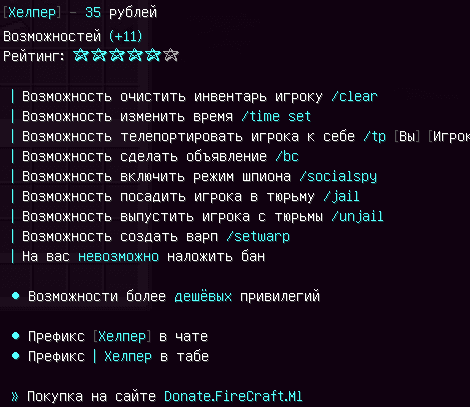Image resolution: width=470 pixels, height=407 pixels.
Task: Click the (+11) features count
Action: point(125,36)
